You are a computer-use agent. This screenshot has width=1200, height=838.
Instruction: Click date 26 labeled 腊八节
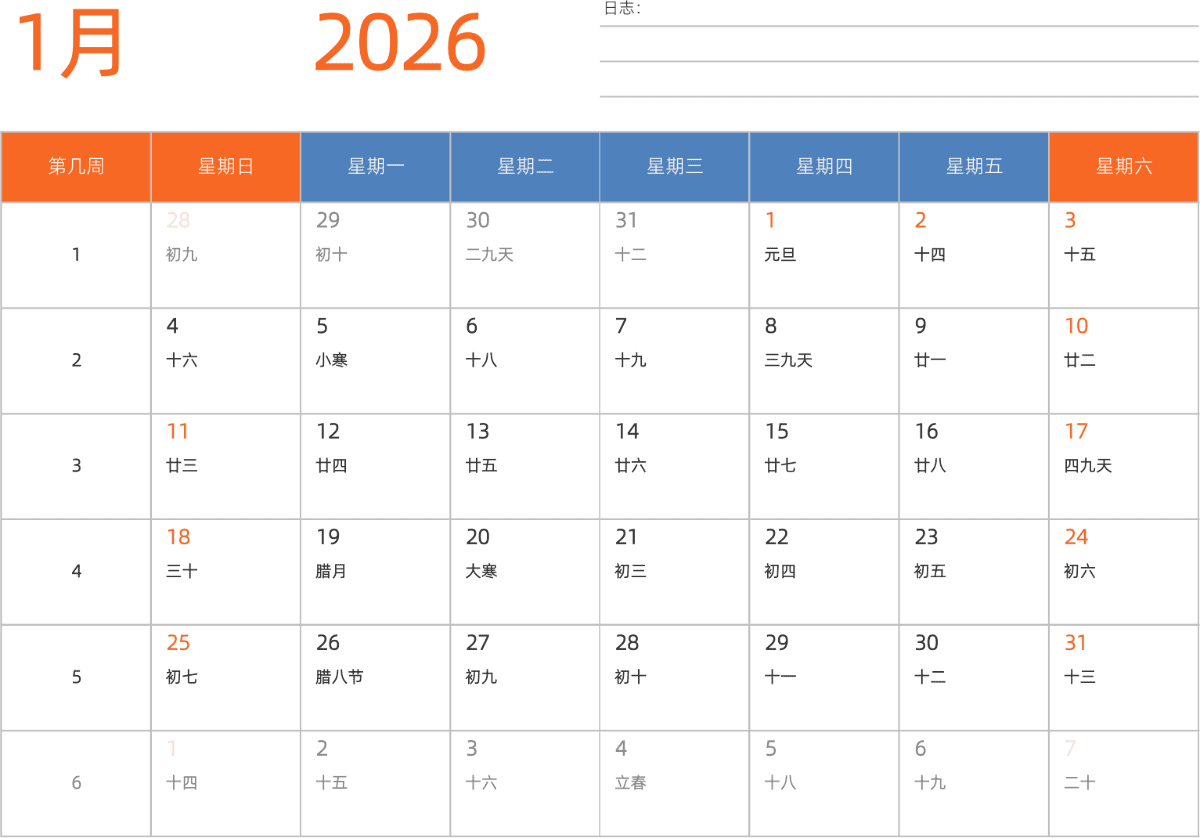pyautogui.click(x=376, y=678)
